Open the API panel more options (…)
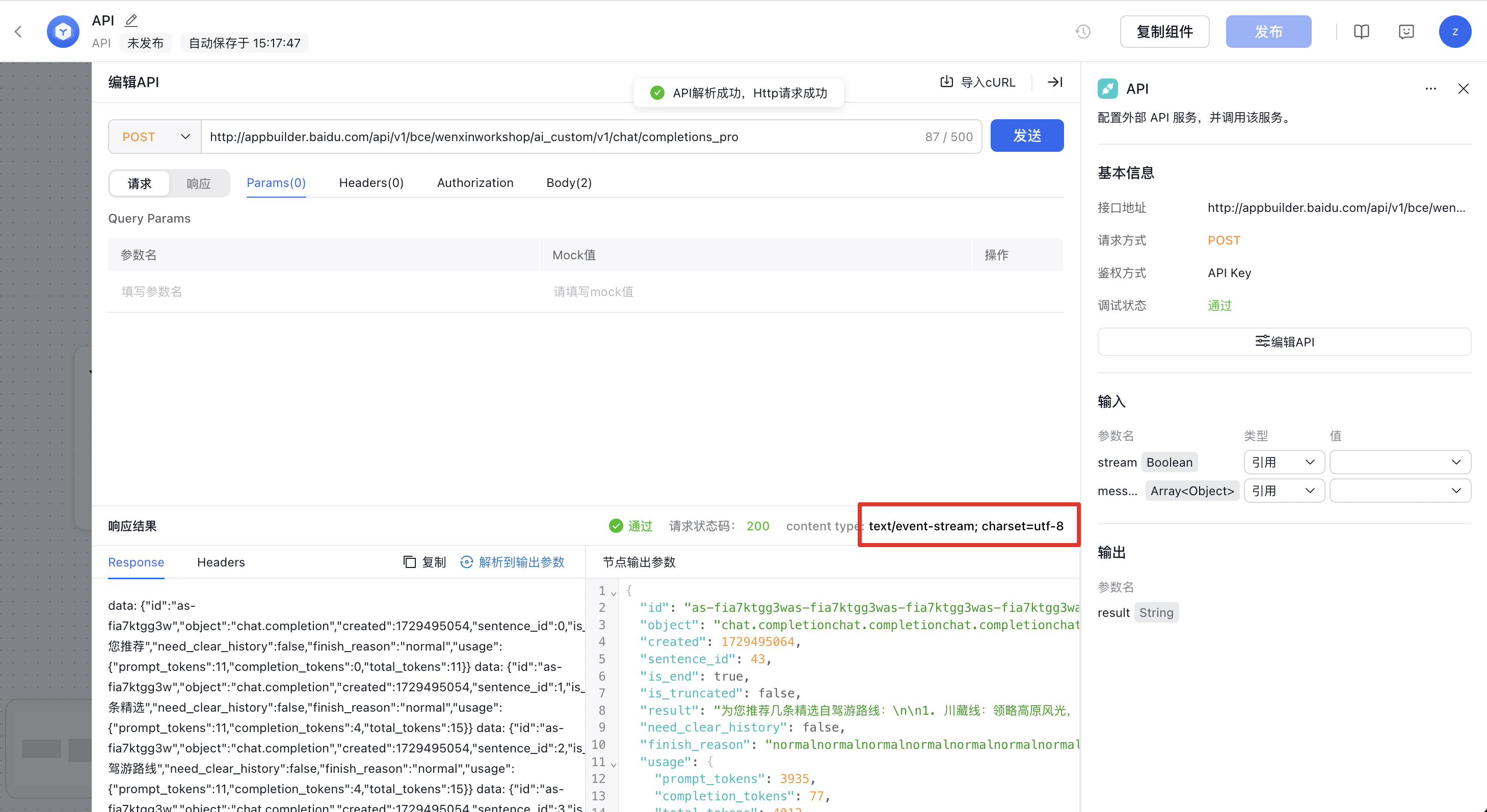 pos(1430,89)
